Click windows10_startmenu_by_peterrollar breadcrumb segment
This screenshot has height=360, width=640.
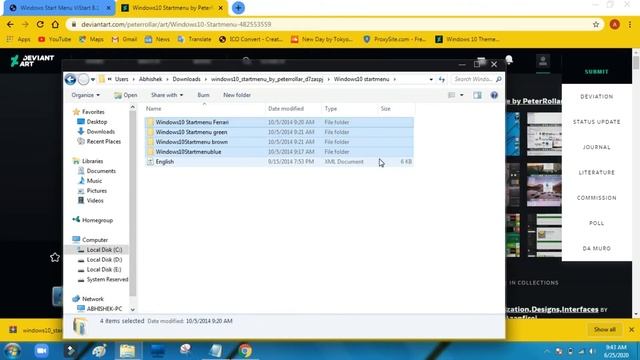(x=267, y=79)
